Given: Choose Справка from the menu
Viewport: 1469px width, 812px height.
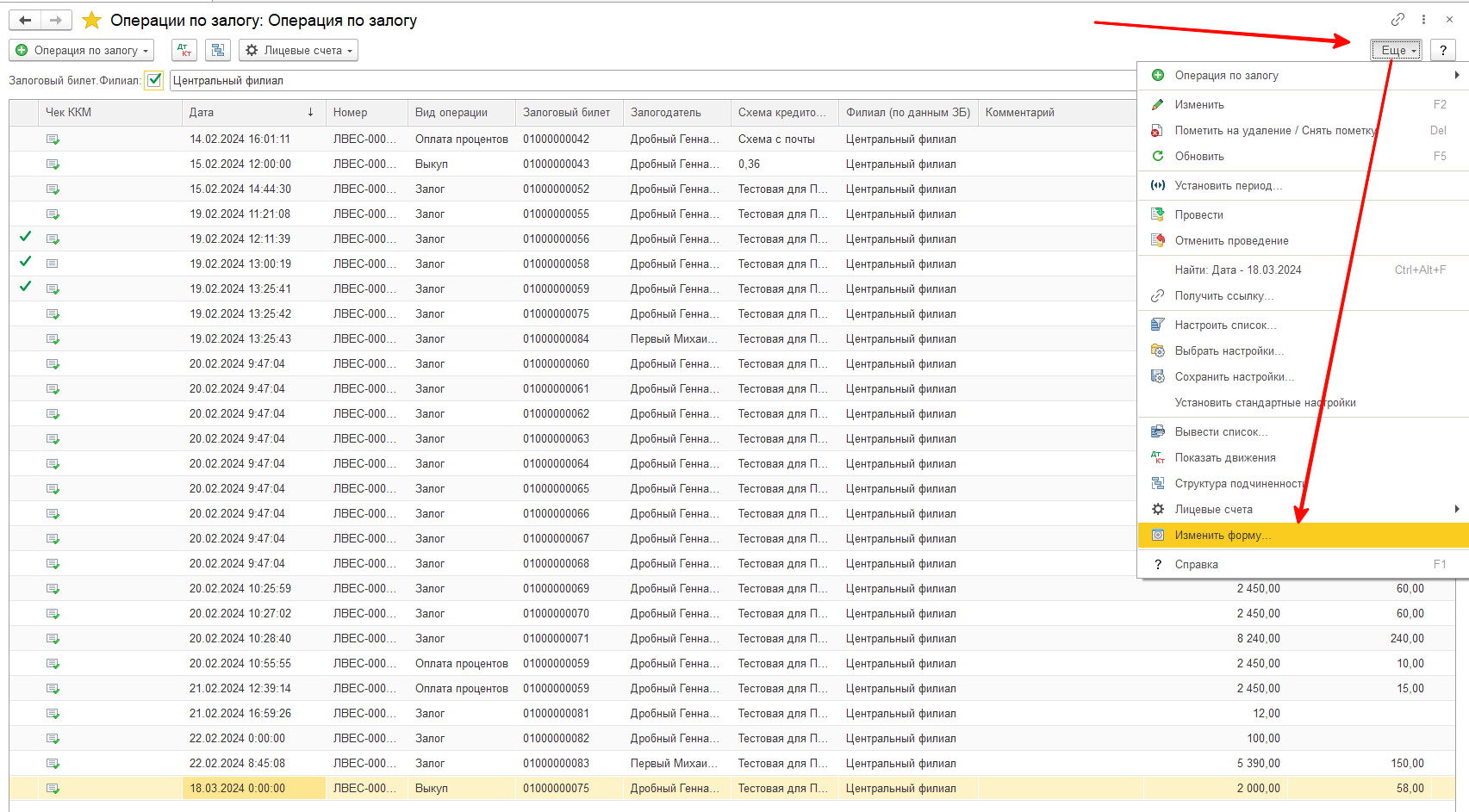Looking at the screenshot, I should tap(1304, 565).
